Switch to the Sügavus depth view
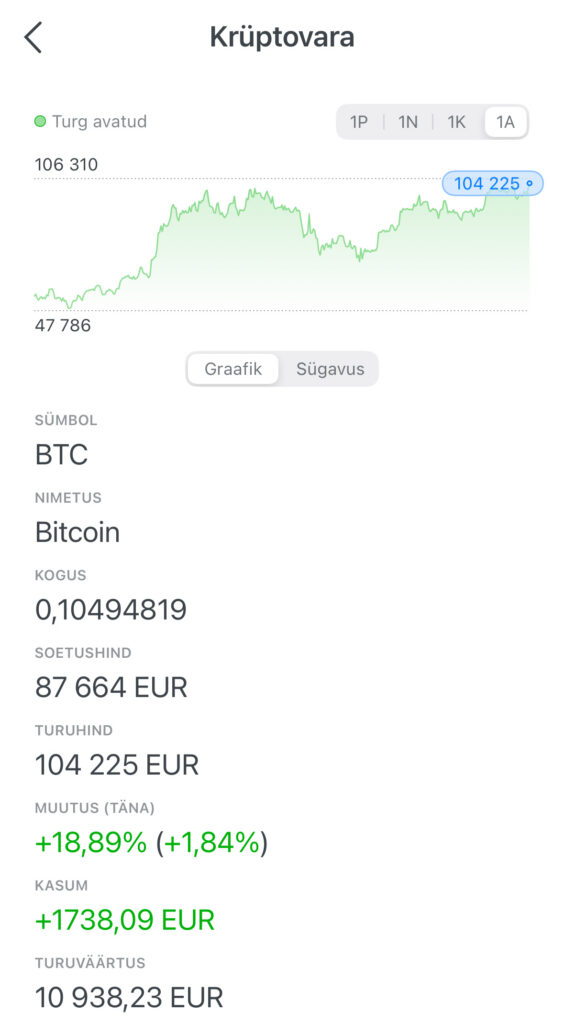Screen dimensions: 564x1024 click(330, 369)
